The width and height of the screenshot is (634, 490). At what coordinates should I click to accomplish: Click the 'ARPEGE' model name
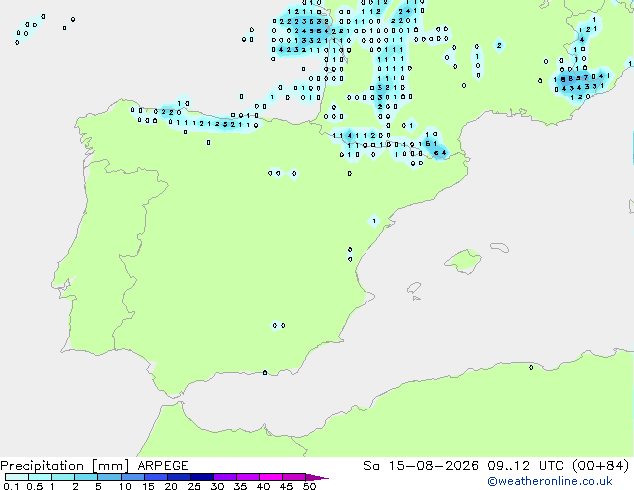163,466
